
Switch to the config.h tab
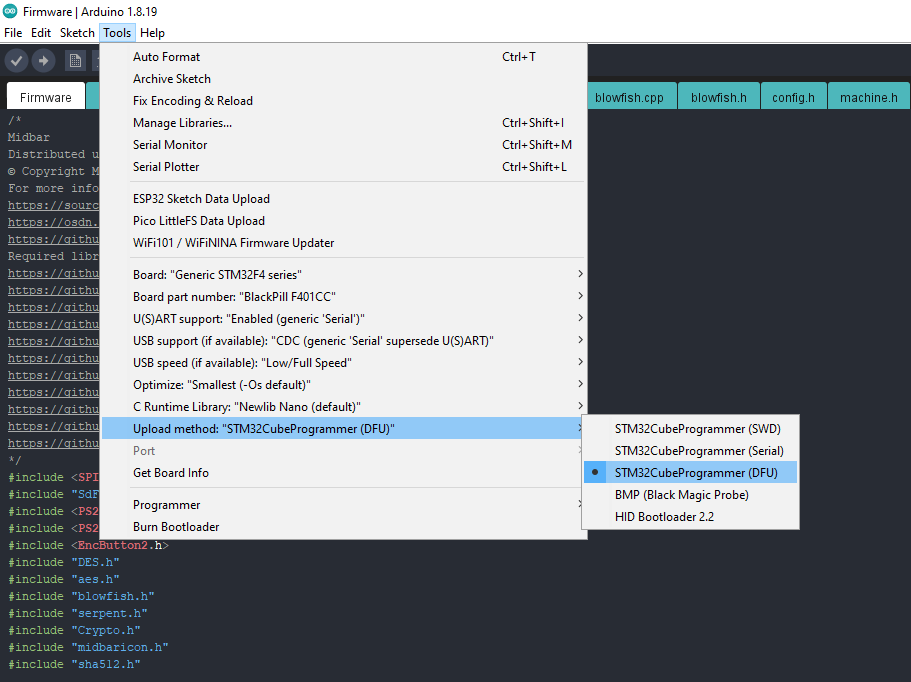(x=793, y=98)
